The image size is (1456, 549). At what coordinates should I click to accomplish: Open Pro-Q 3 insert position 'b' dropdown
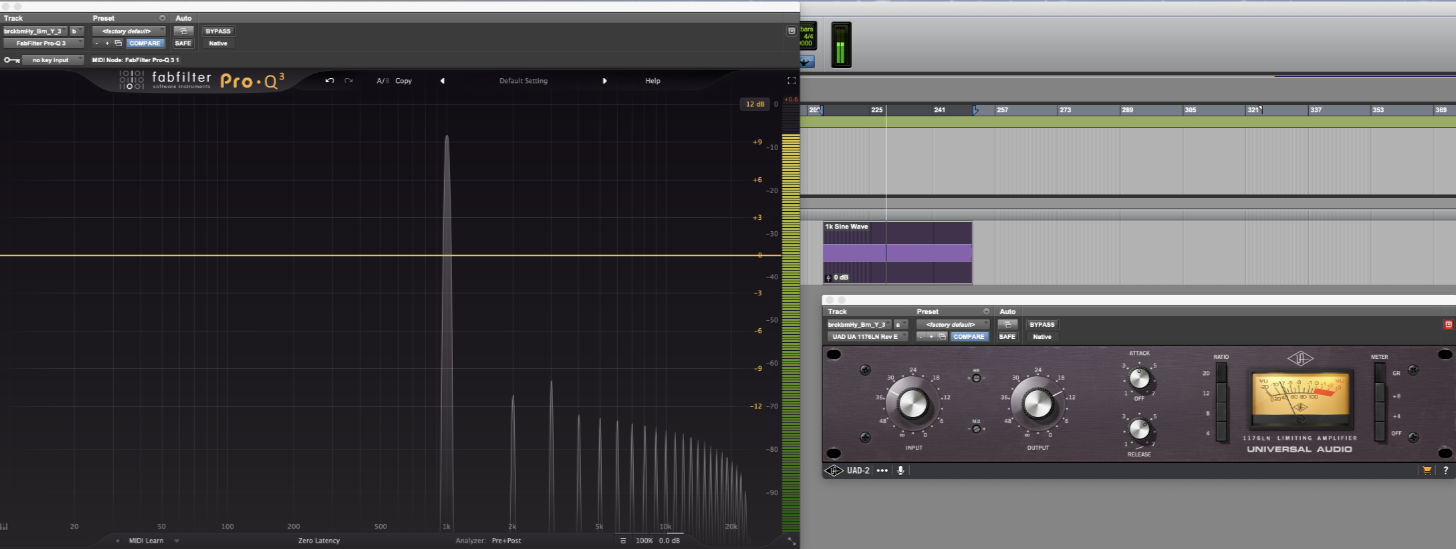click(74, 31)
